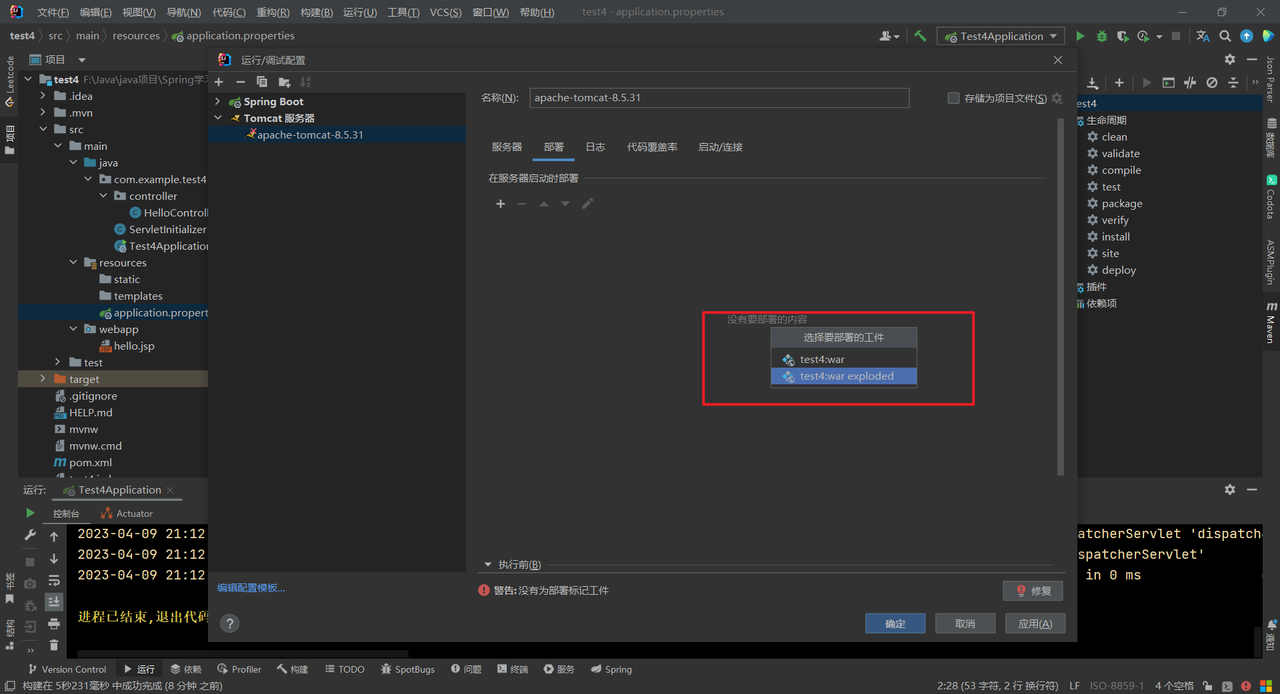Run with coverage from the main toolbar
The image size is (1280, 694).
(1123, 36)
